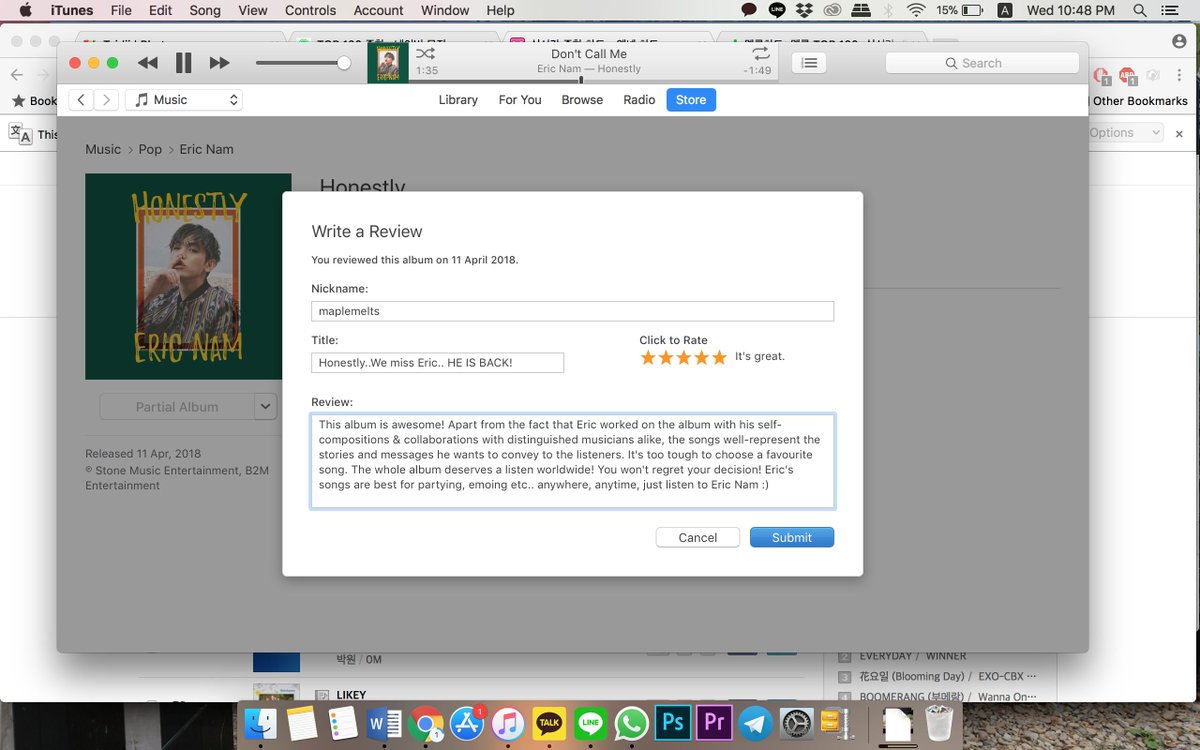Open Google Chrome from the Dock
This screenshot has height=750, width=1200.
pos(426,722)
